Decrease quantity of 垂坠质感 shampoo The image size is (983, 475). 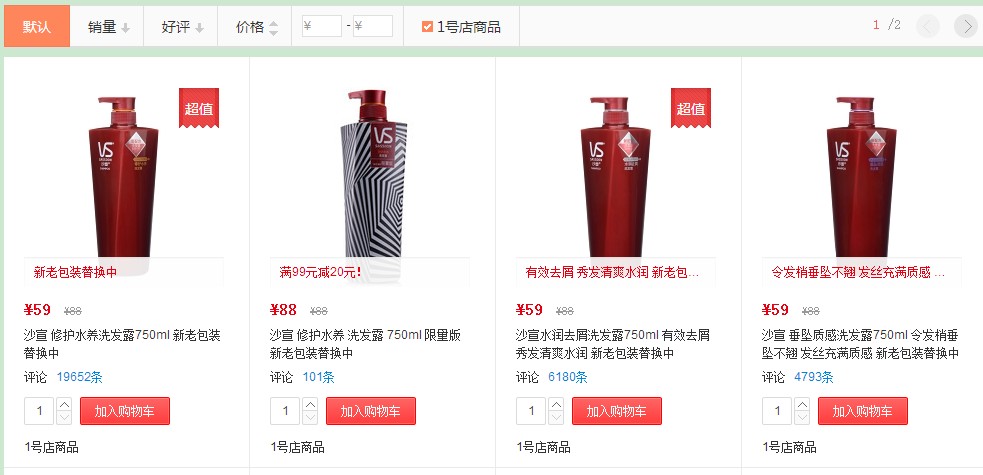coord(802,418)
